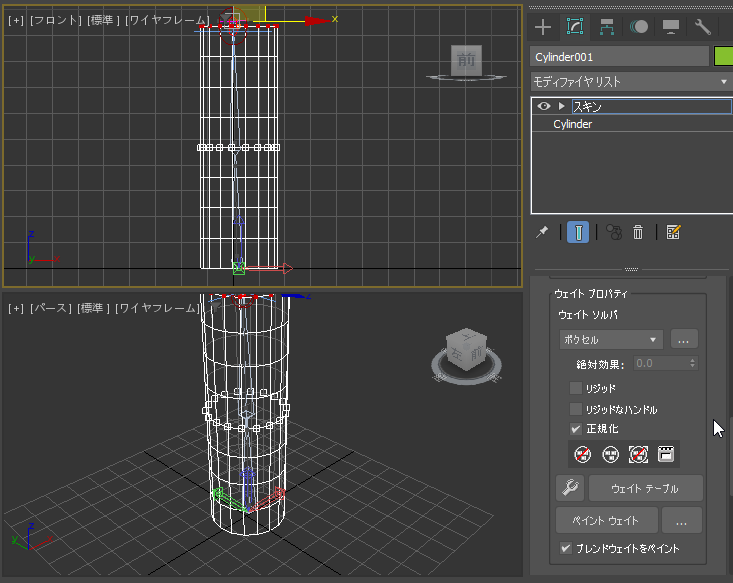Open Configure Modifier Sets icon
This screenshot has width=733, height=583.
(x=673, y=232)
